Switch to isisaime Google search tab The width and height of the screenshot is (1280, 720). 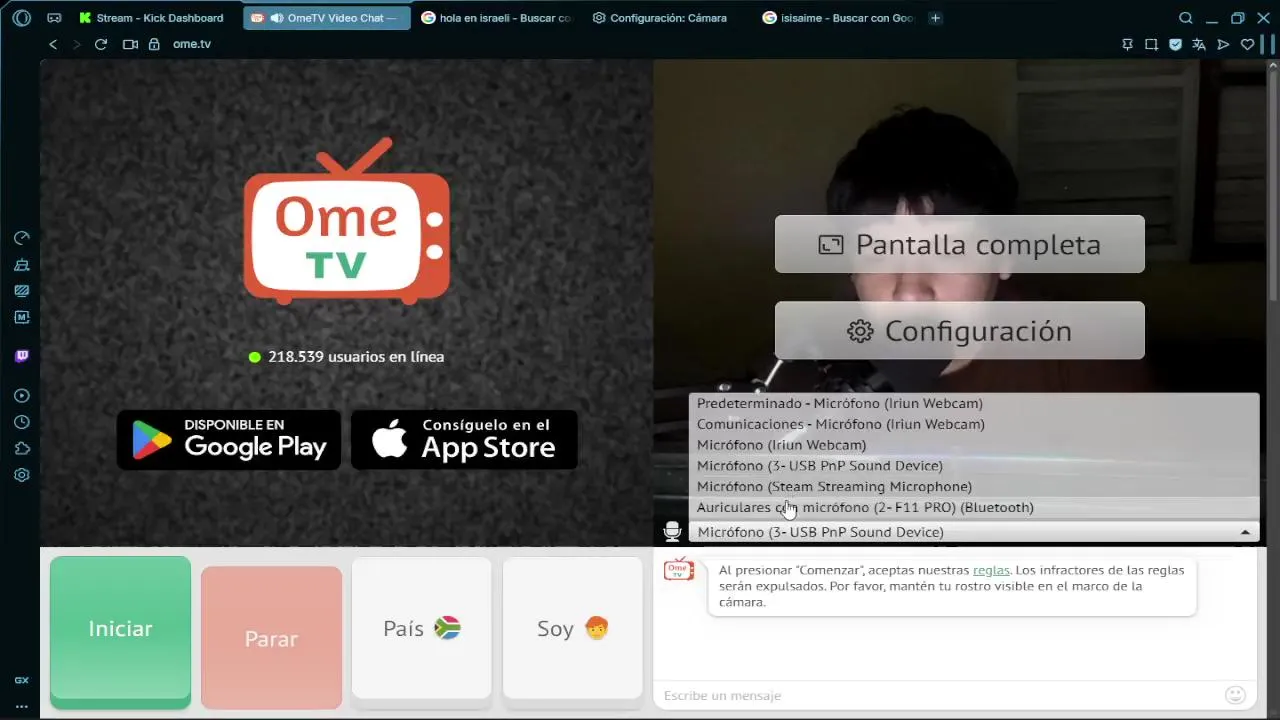[x=838, y=18]
